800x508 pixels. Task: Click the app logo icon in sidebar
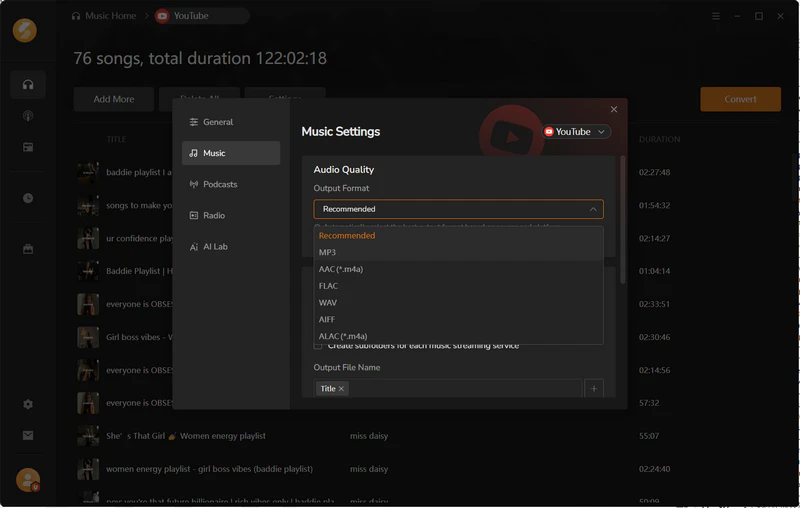24,30
